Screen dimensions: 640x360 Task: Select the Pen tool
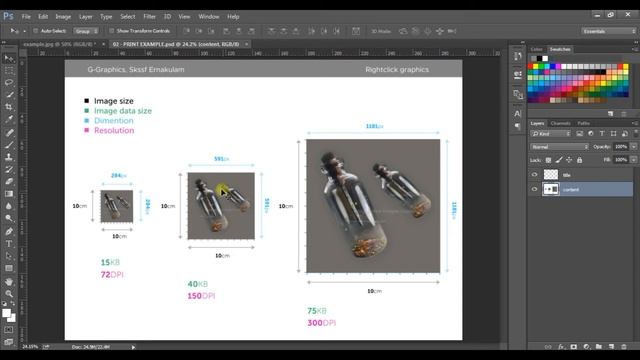click(9, 231)
